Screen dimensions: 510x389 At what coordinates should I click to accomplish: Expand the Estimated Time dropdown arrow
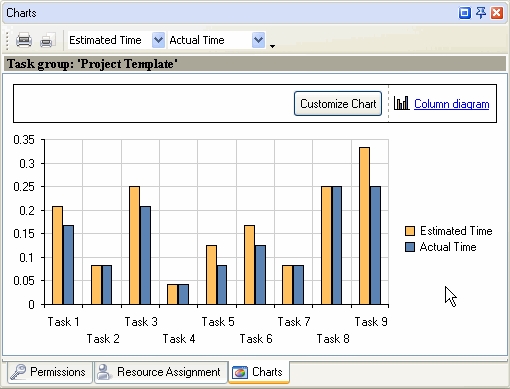[158, 40]
